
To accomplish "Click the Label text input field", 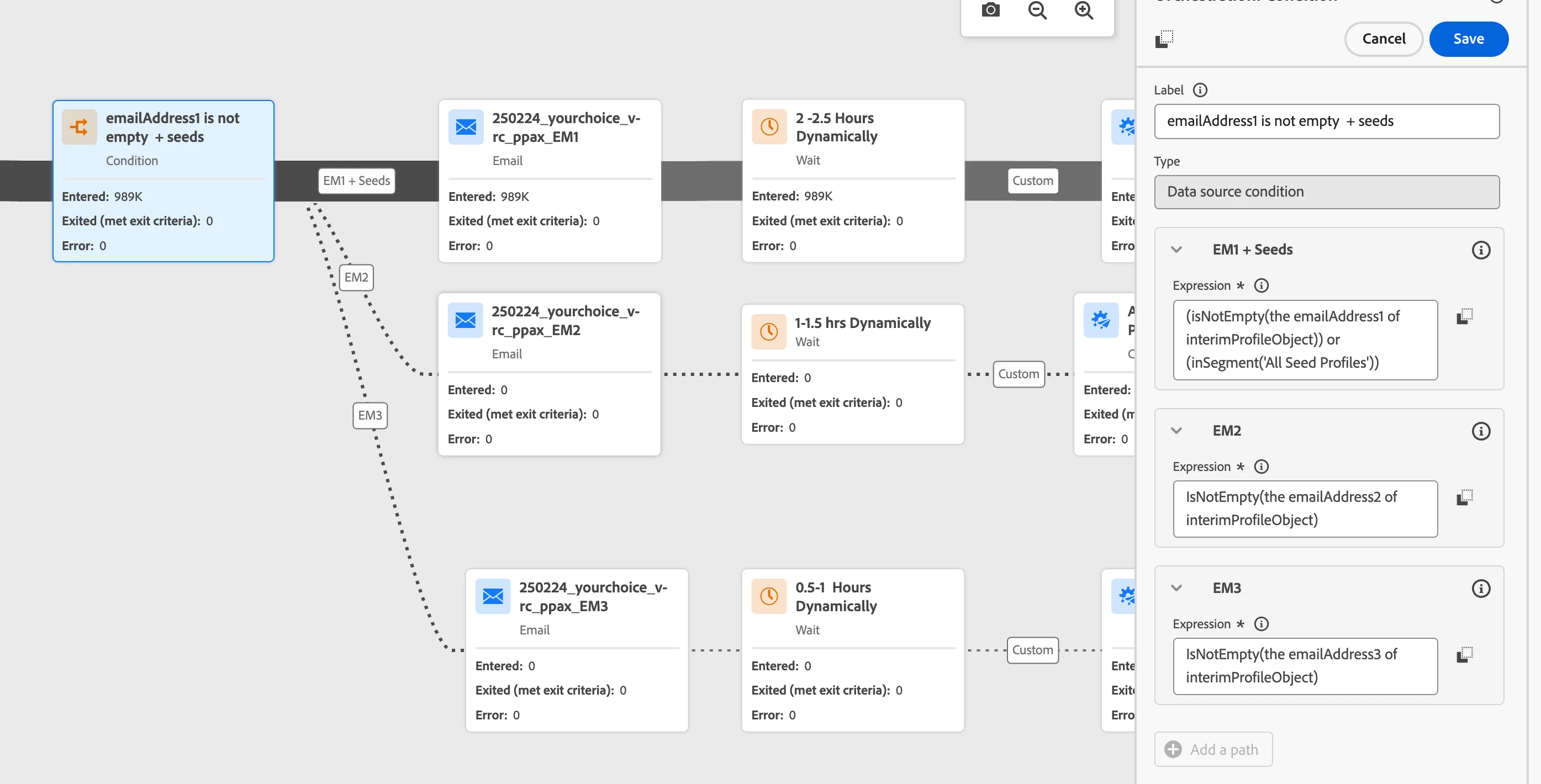I will 1326,121.
